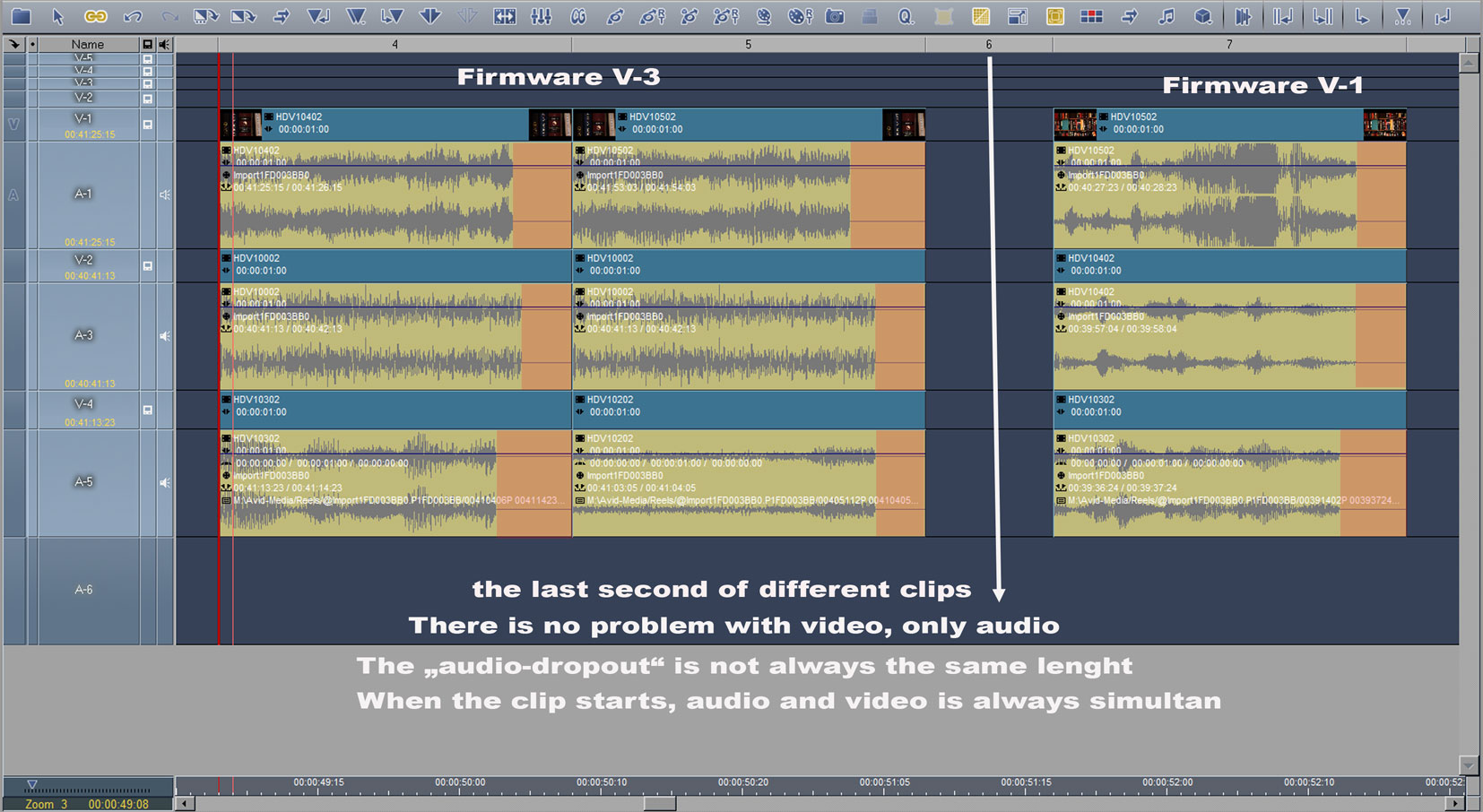Click the scroll-down arrow of the vertical scrollbar
The image size is (1483, 812).
(1469, 764)
